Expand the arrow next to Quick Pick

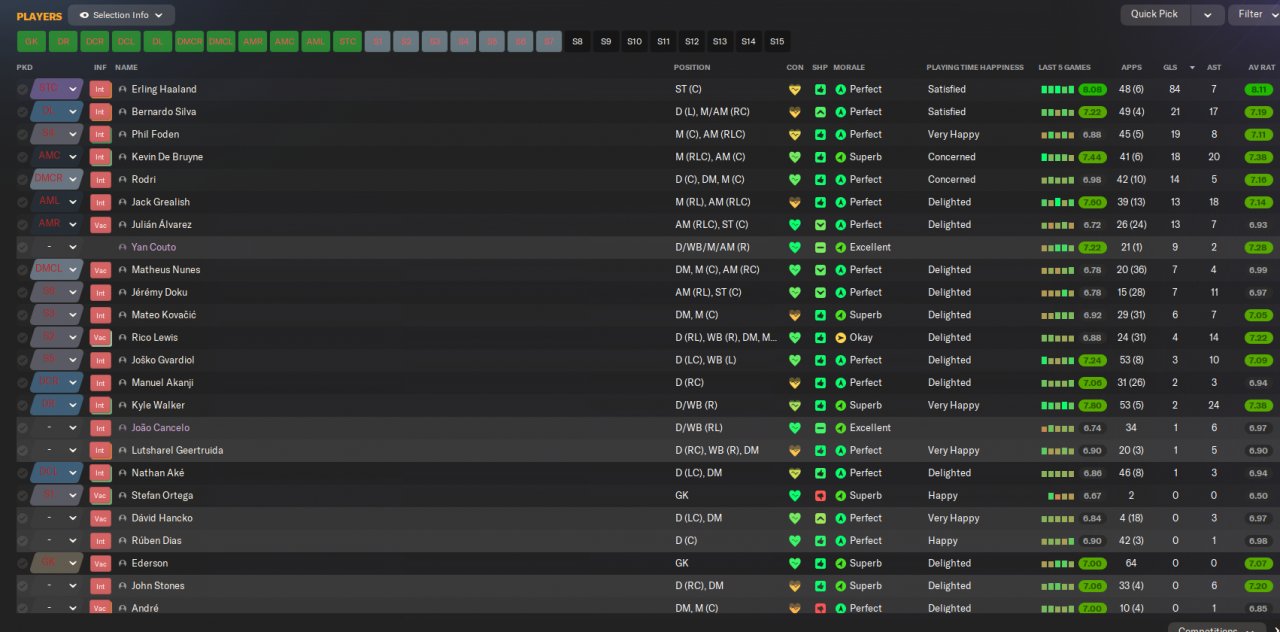click(x=1208, y=15)
